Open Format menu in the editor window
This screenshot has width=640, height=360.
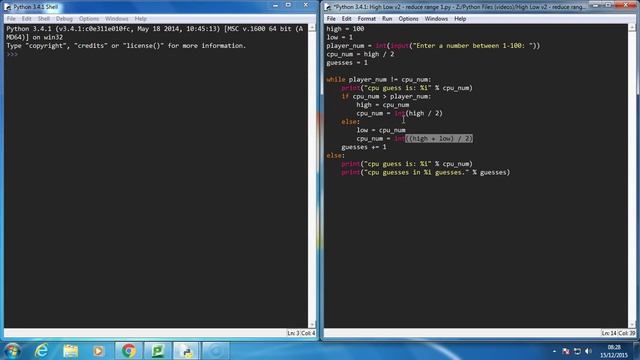[367, 19]
